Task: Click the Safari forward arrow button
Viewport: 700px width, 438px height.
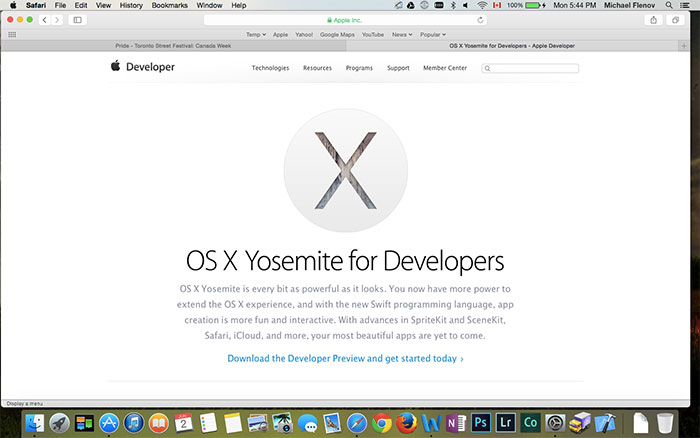Action: 57,20
